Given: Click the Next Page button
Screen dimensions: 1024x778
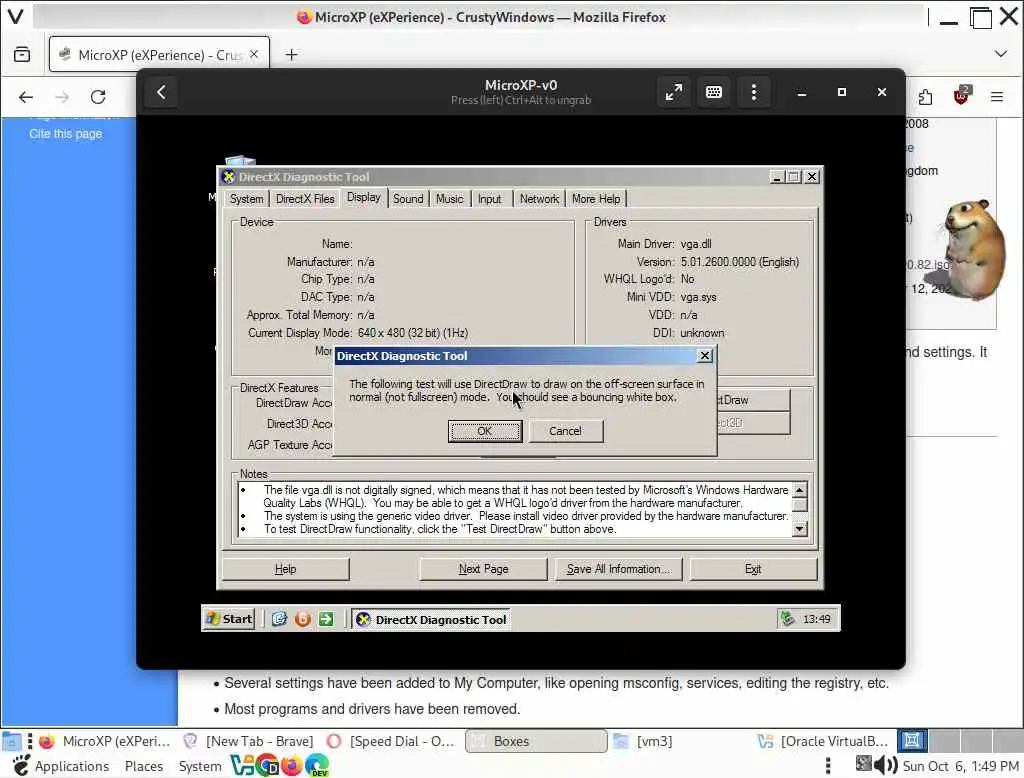Looking at the screenshot, I should tap(483, 569).
